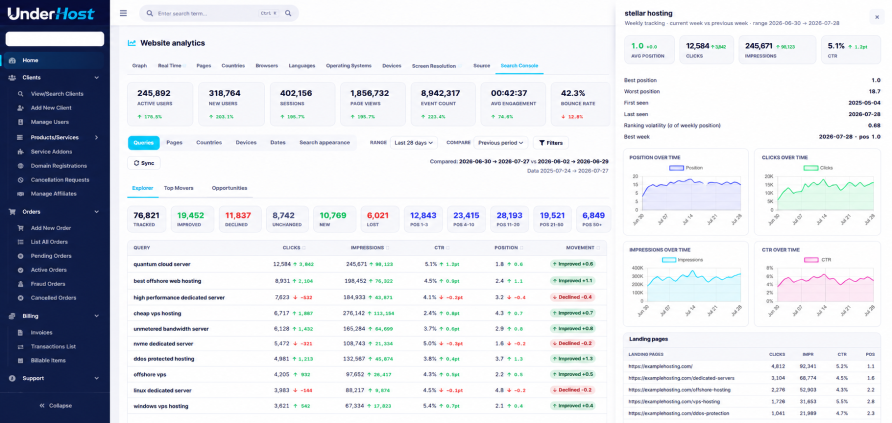Toggle the hamburger menu icon
Viewport: 892px width, 423px height.
pos(123,13)
